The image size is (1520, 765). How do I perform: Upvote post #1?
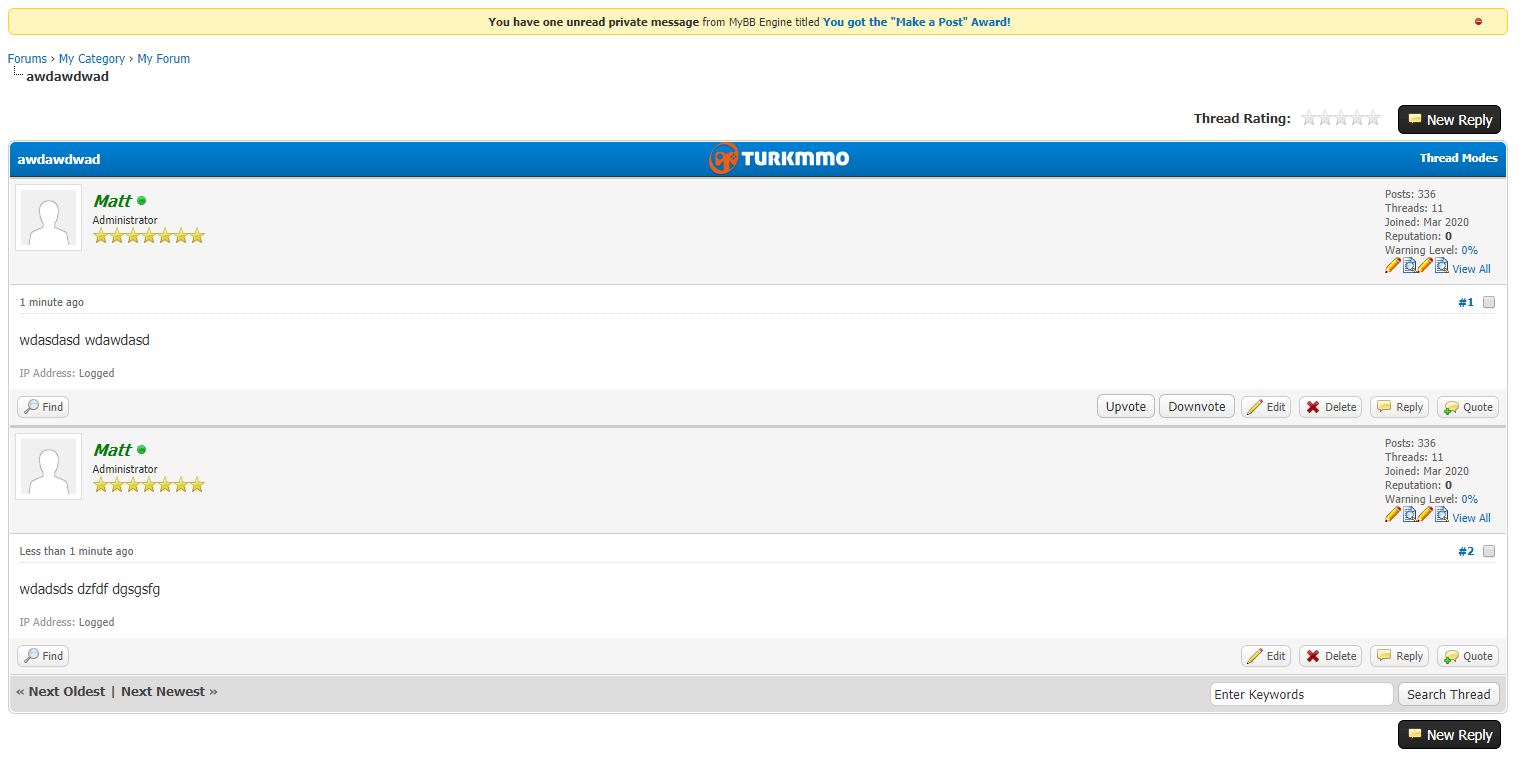pyautogui.click(x=1126, y=406)
